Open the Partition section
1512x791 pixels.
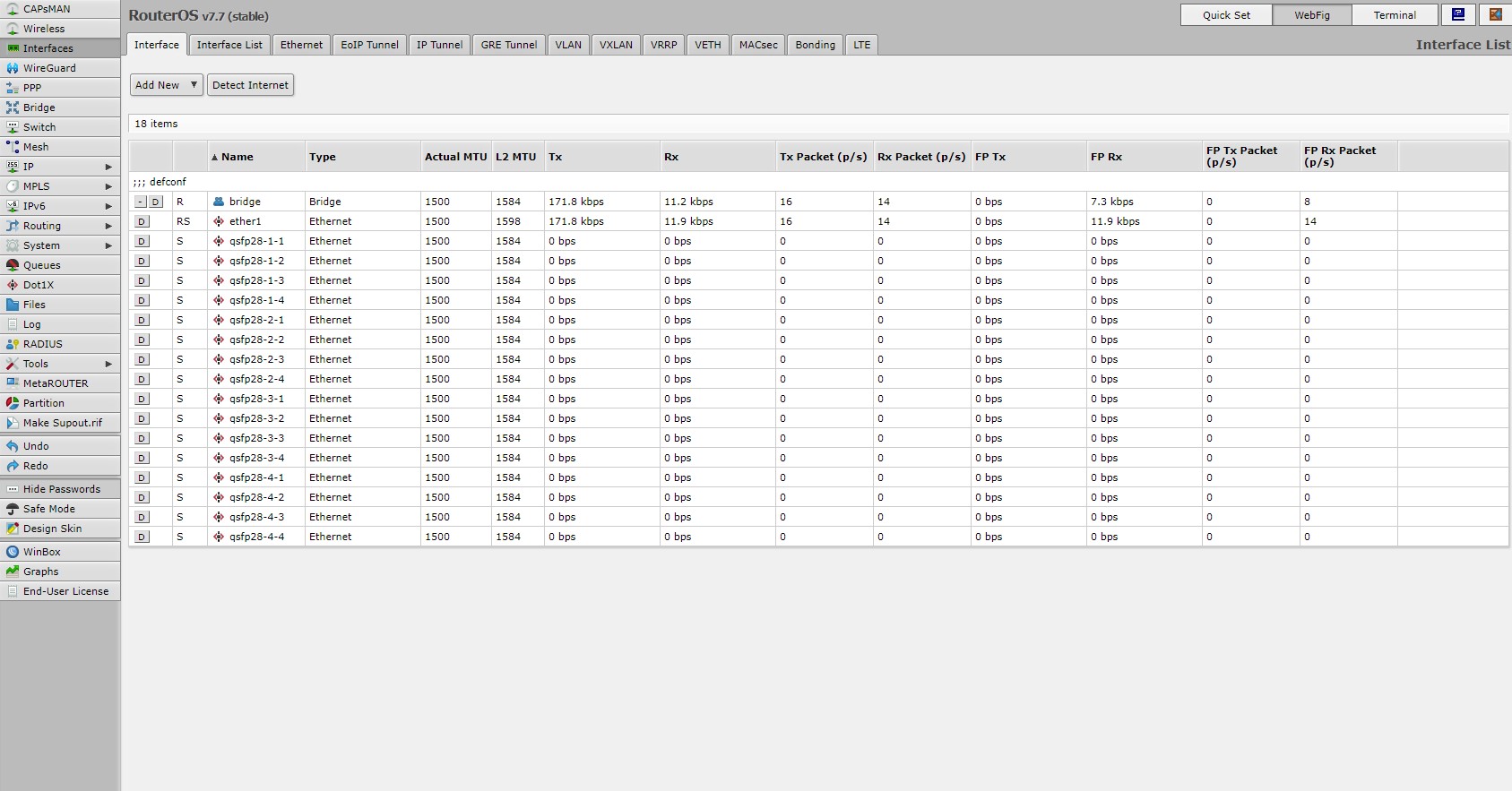pyautogui.click(x=60, y=403)
